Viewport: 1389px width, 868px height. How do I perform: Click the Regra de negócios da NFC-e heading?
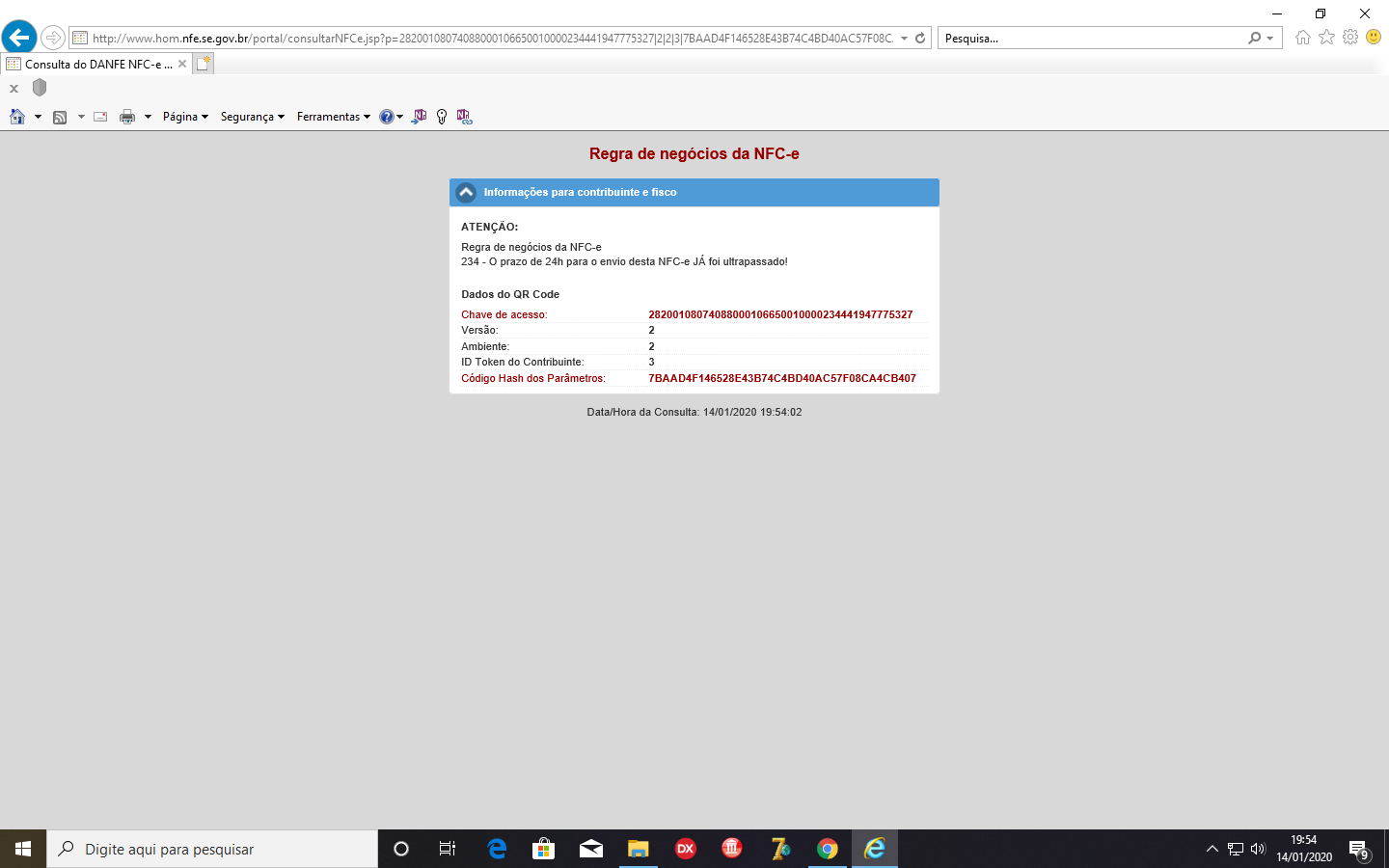click(x=694, y=153)
